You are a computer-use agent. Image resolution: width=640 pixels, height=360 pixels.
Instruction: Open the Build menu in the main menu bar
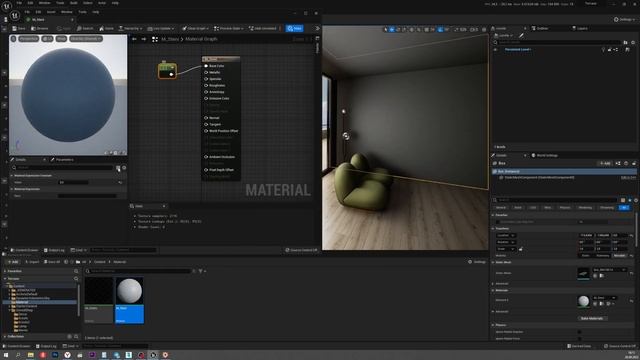(74, 3)
